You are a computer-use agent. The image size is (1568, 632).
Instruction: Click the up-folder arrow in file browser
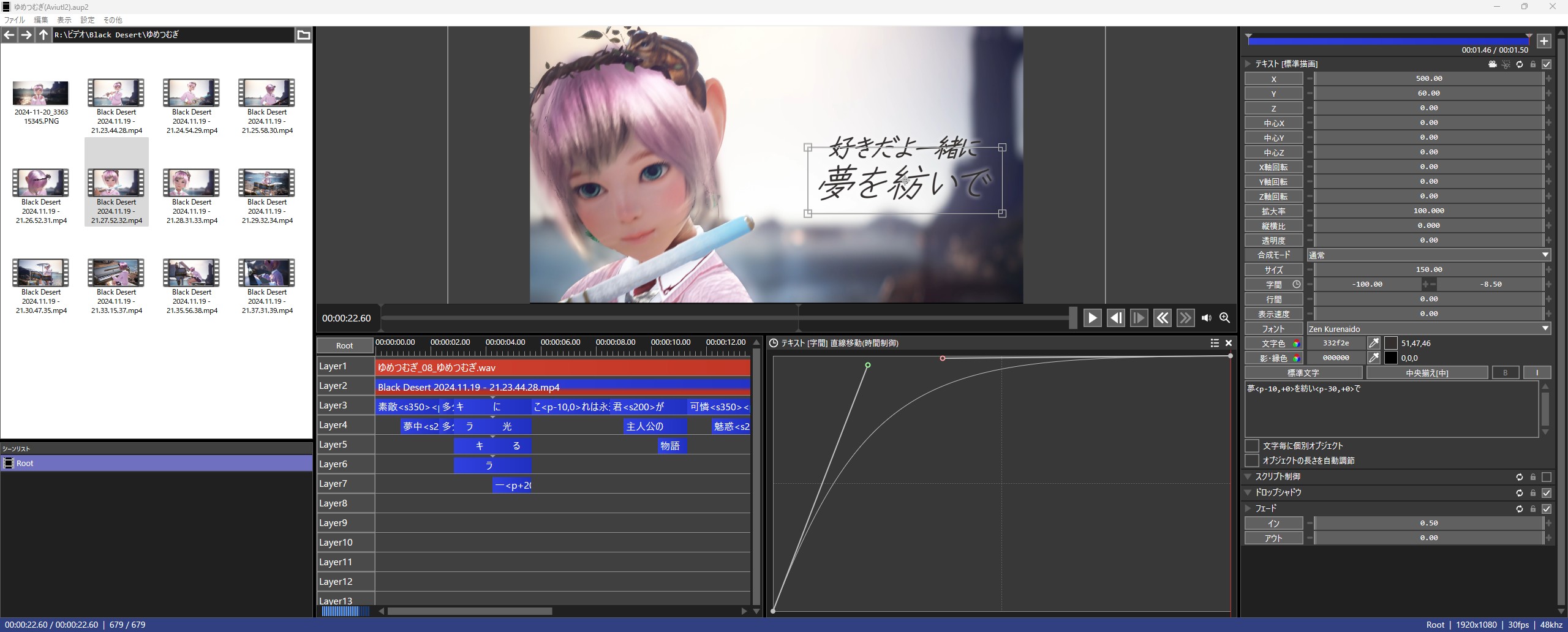click(43, 35)
